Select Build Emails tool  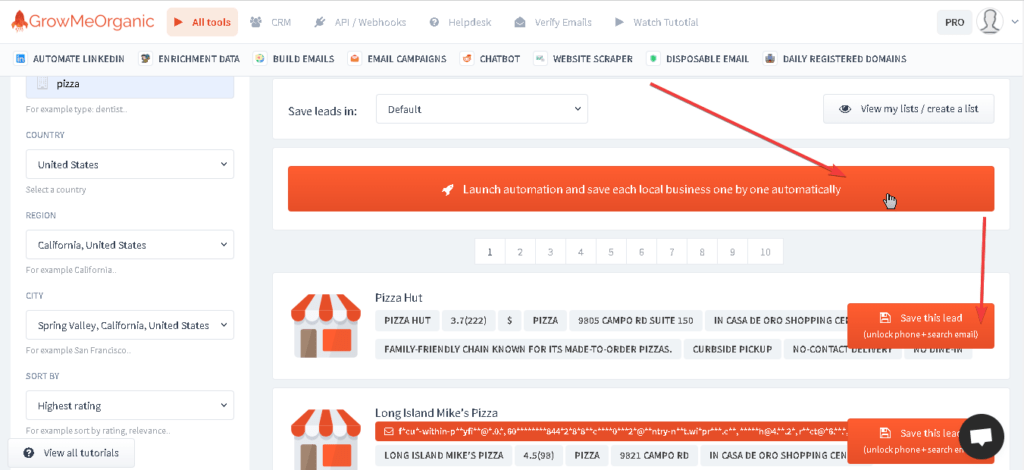click(294, 59)
